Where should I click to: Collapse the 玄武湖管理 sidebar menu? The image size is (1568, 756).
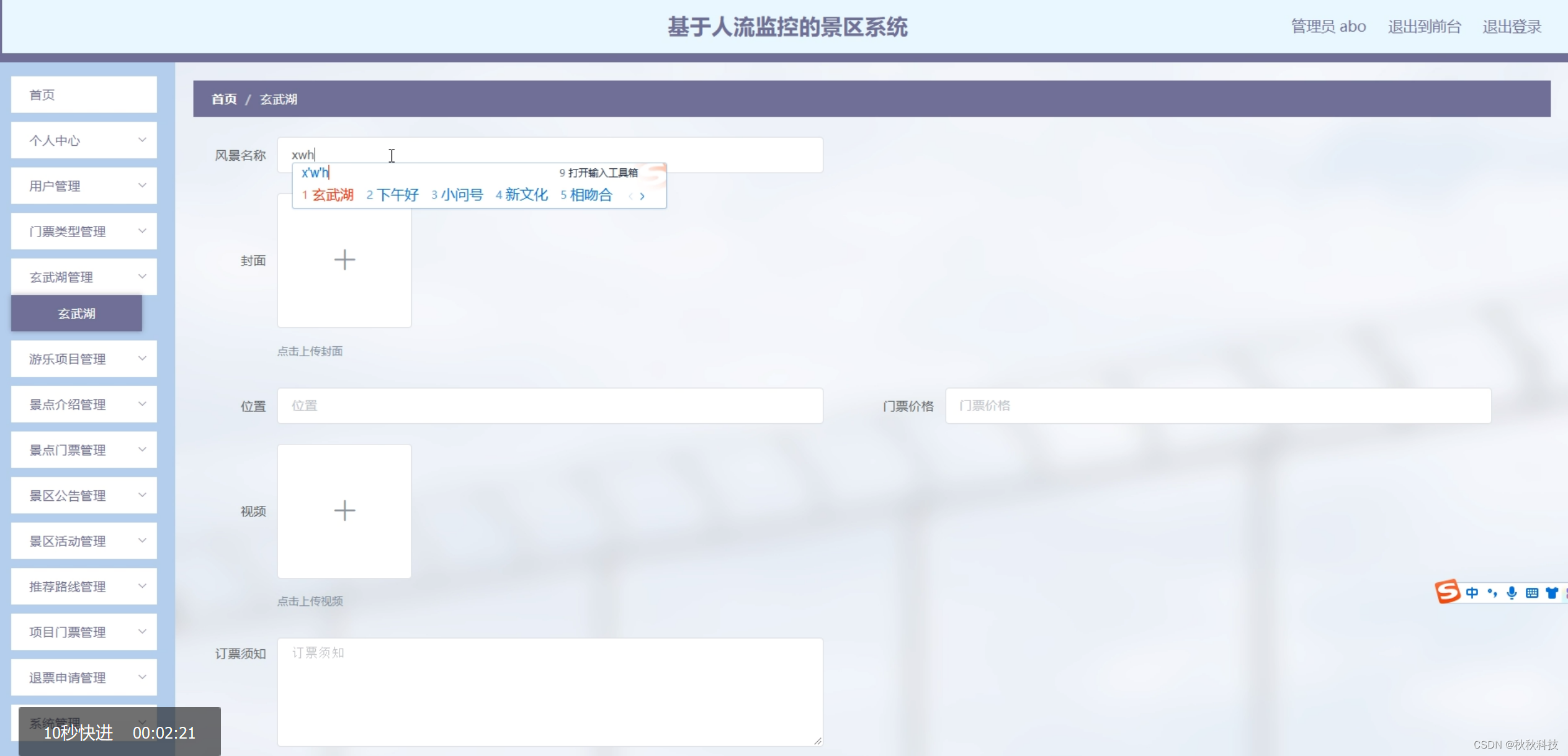(x=84, y=277)
